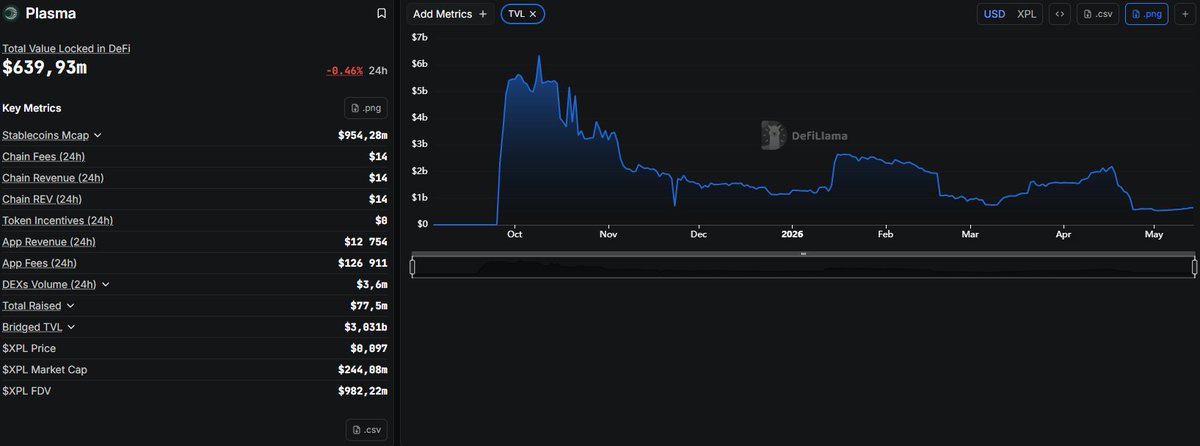Screen dimensions: 1200x446
Task: Click the 2026 label on the chart axis
Action: [x=791, y=234]
